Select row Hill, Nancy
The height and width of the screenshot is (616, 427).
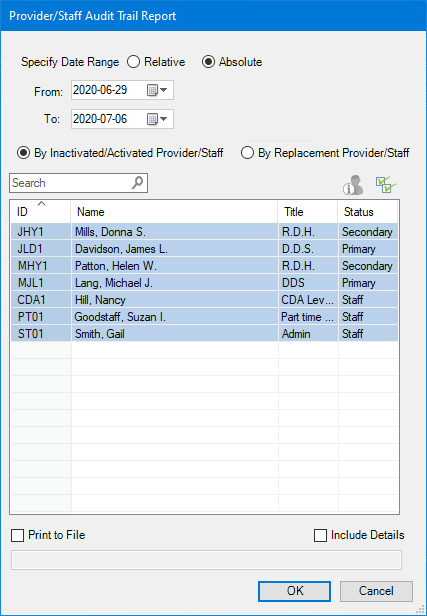coord(204,300)
